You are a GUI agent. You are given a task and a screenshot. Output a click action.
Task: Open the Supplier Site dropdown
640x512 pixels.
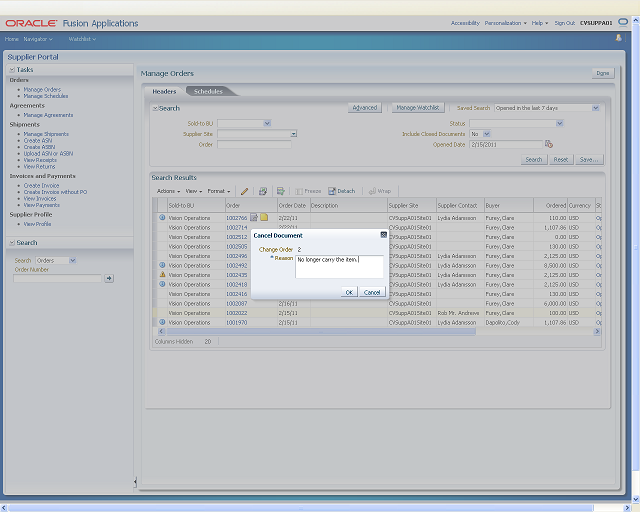(x=293, y=134)
